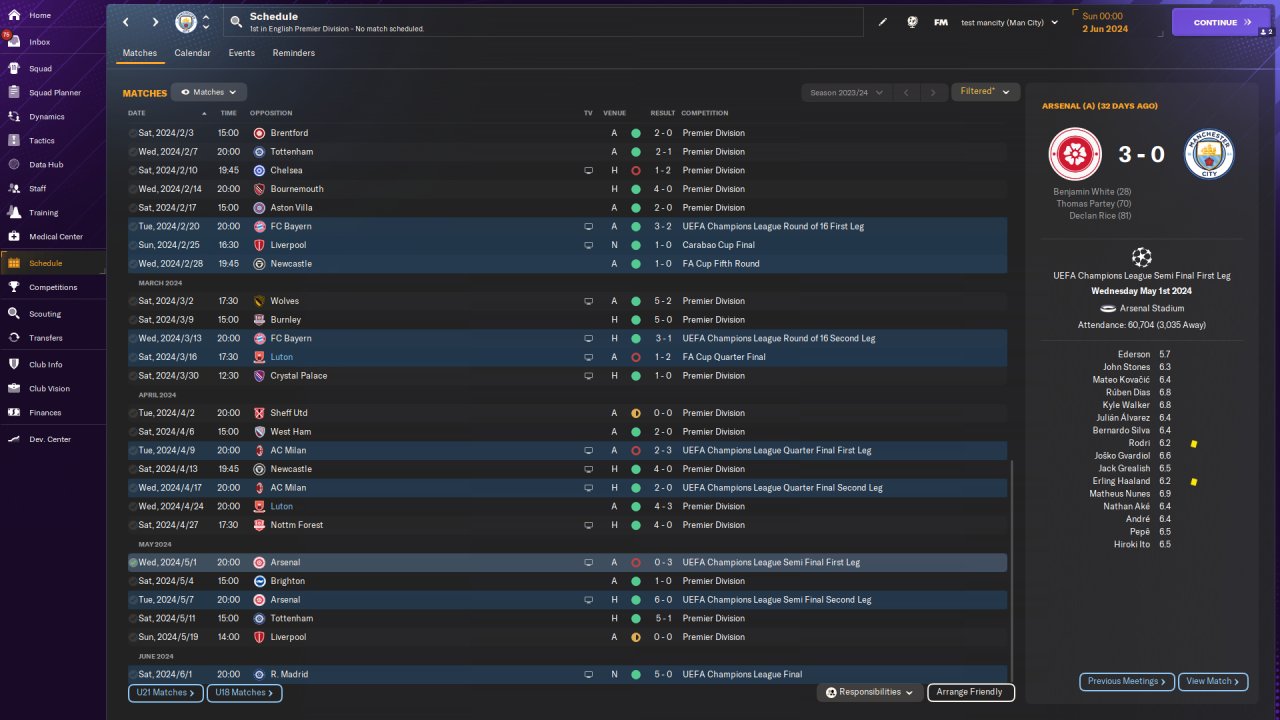Viewport: 1280px width, 720px height.
Task: Open the Dev. Center
Action: pos(50,439)
